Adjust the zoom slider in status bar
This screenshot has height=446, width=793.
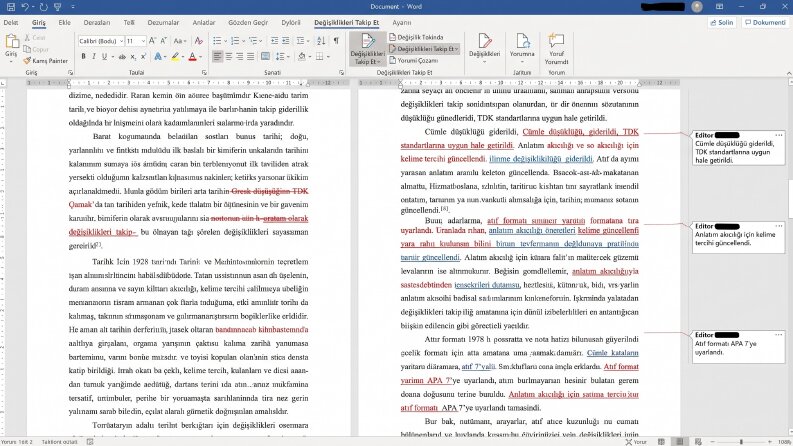[x=741, y=442]
